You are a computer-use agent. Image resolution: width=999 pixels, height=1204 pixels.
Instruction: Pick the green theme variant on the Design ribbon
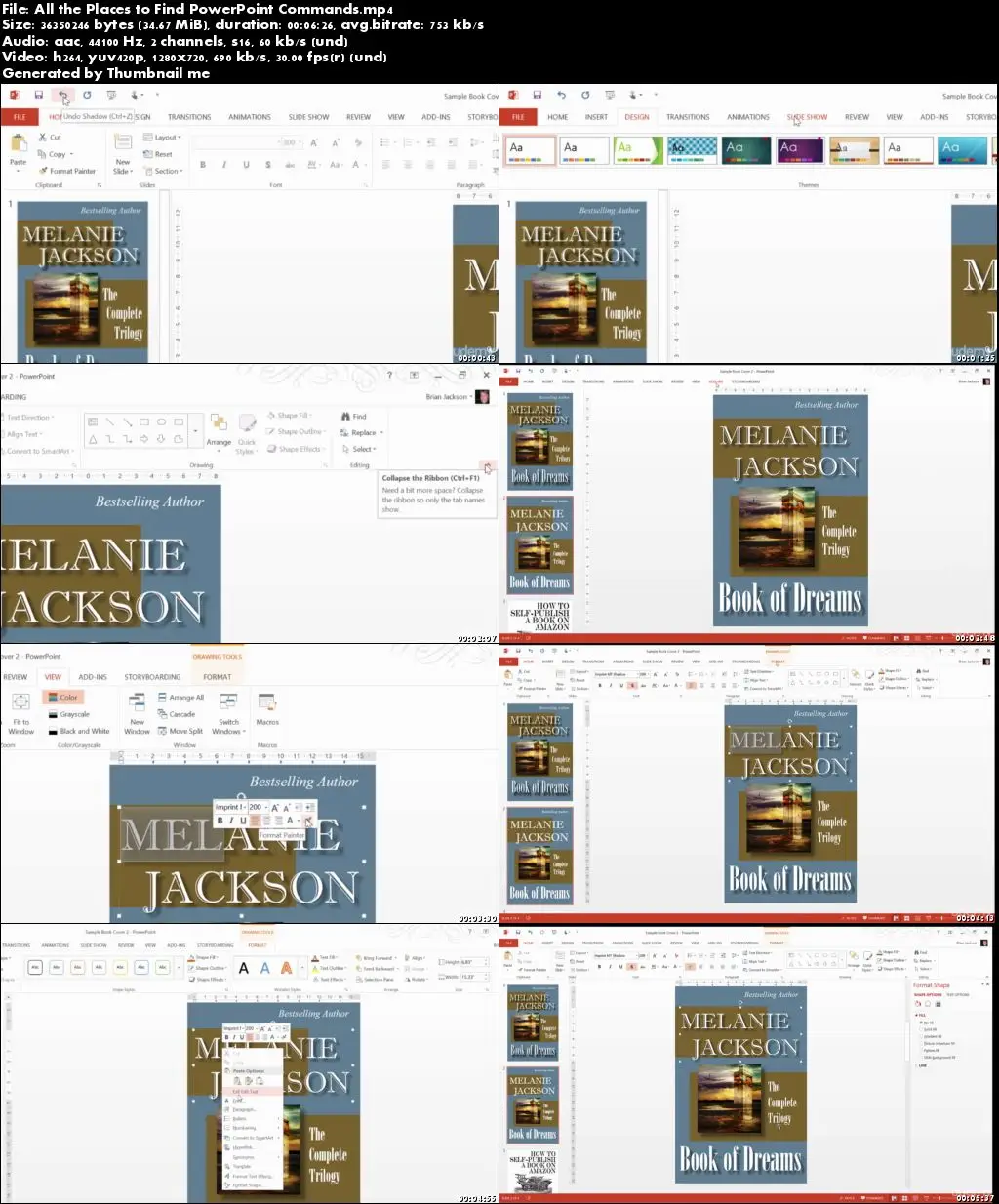(x=638, y=149)
